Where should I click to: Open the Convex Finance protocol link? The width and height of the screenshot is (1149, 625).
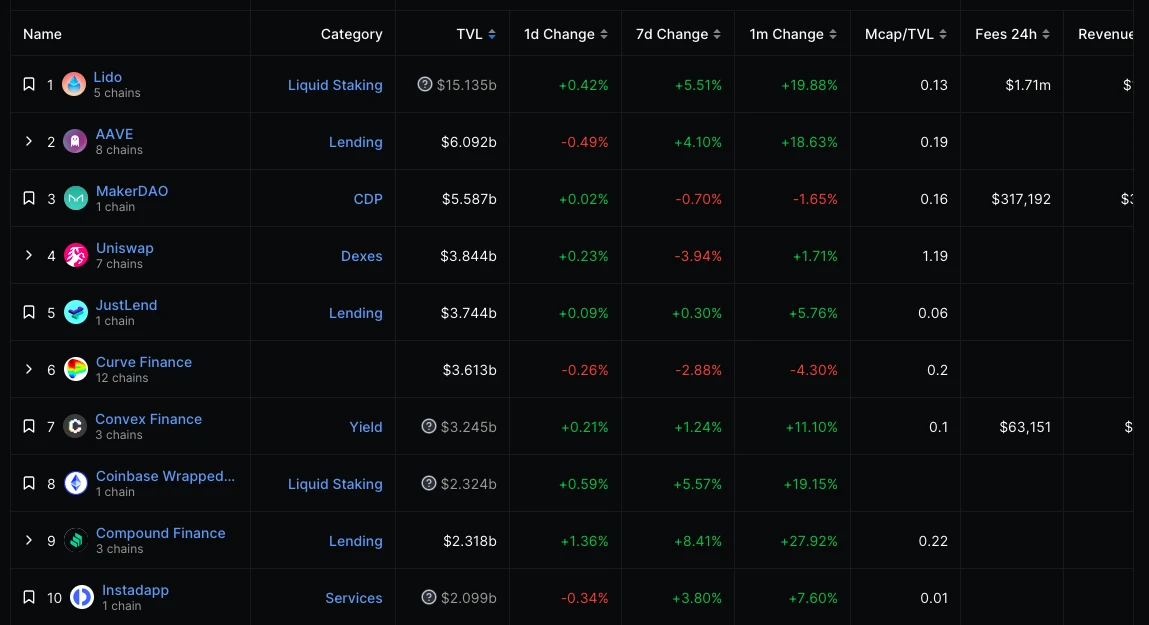click(x=149, y=419)
